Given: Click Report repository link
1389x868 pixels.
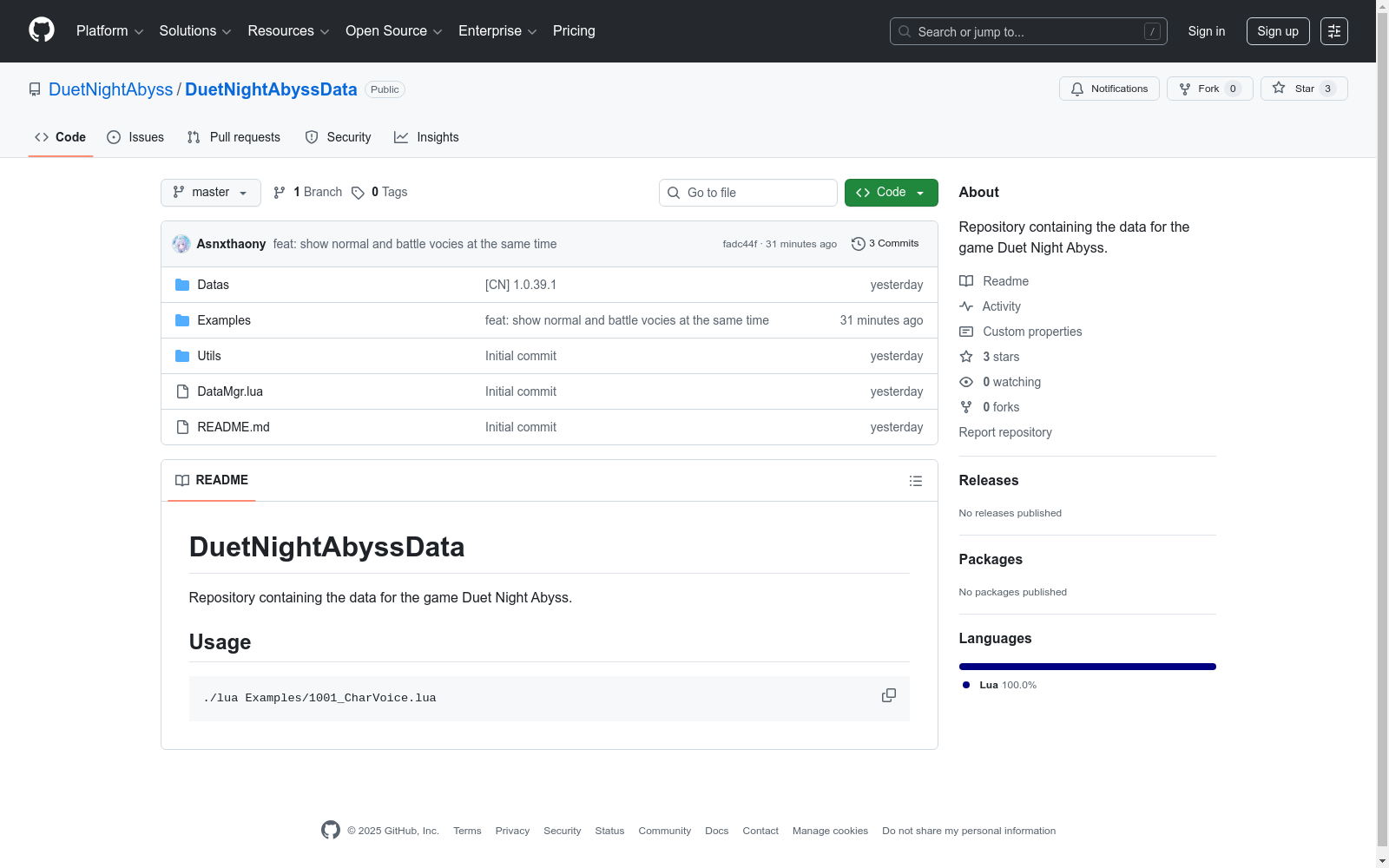Looking at the screenshot, I should pyautogui.click(x=1005, y=432).
